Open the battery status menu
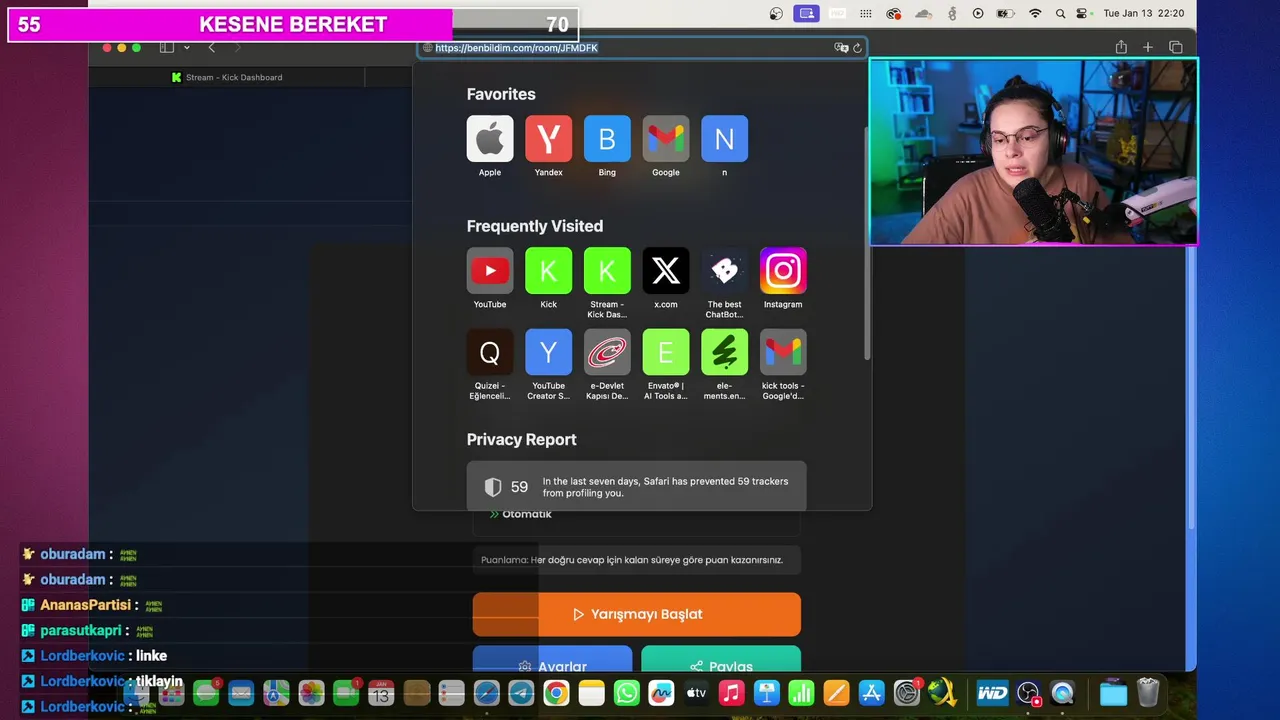Image resolution: width=1280 pixels, height=720 pixels. coord(1006,14)
